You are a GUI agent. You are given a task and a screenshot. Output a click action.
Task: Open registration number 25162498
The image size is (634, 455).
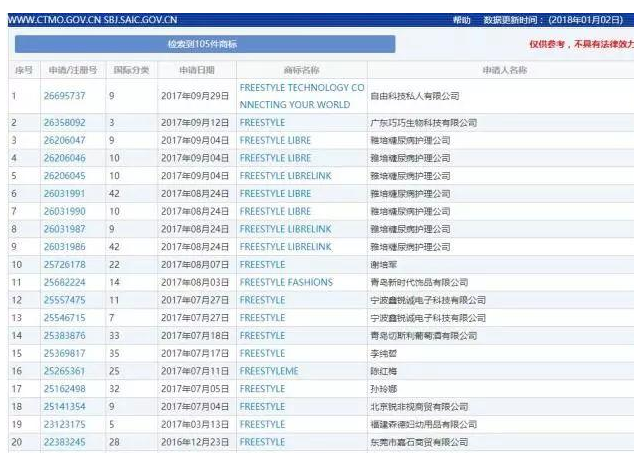pos(64,389)
